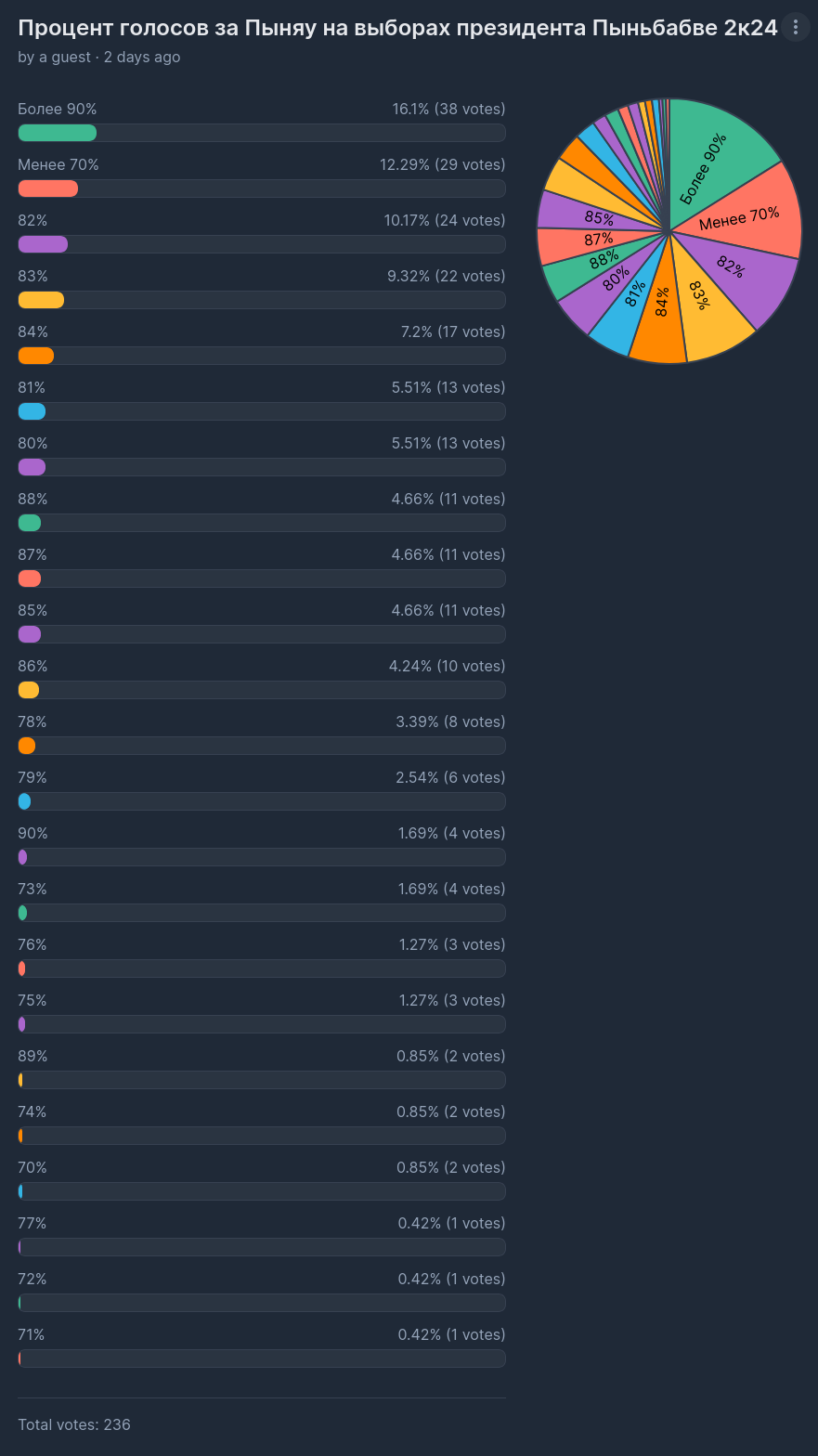
Task: Open the three-dot options menu
Action: pyautogui.click(x=795, y=27)
